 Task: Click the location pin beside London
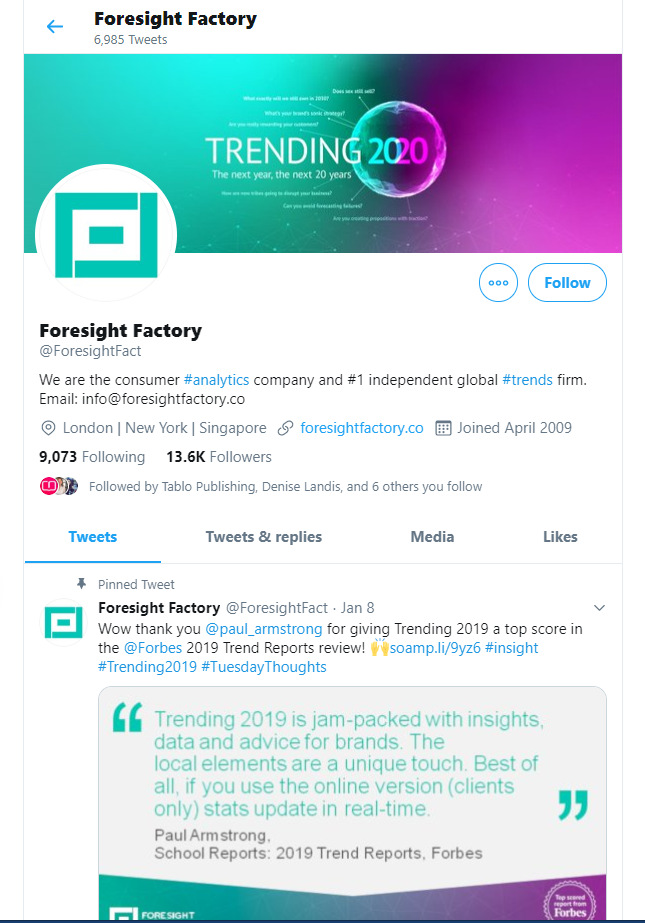47,427
